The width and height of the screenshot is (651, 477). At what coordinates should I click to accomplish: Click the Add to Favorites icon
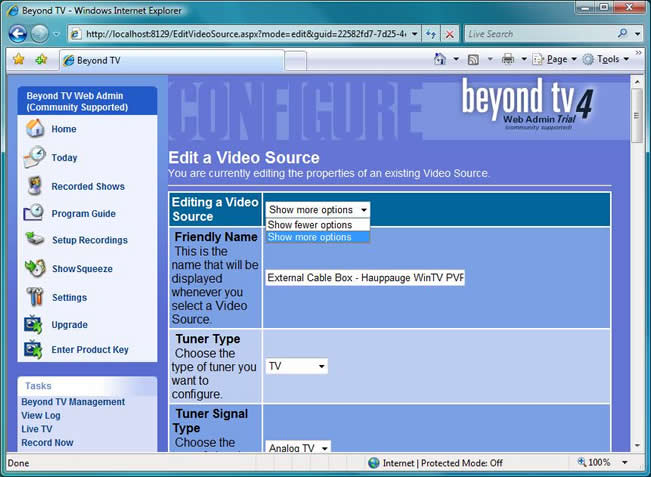point(41,59)
